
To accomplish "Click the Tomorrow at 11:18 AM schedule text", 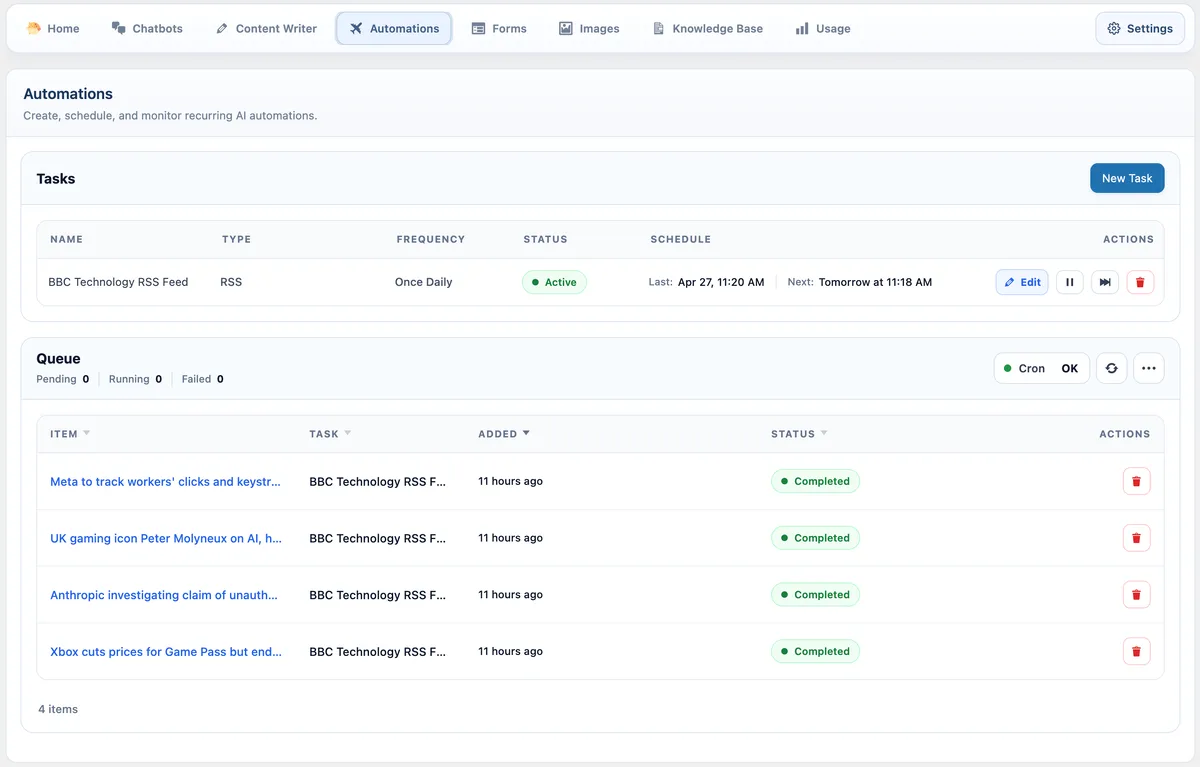I will point(875,282).
